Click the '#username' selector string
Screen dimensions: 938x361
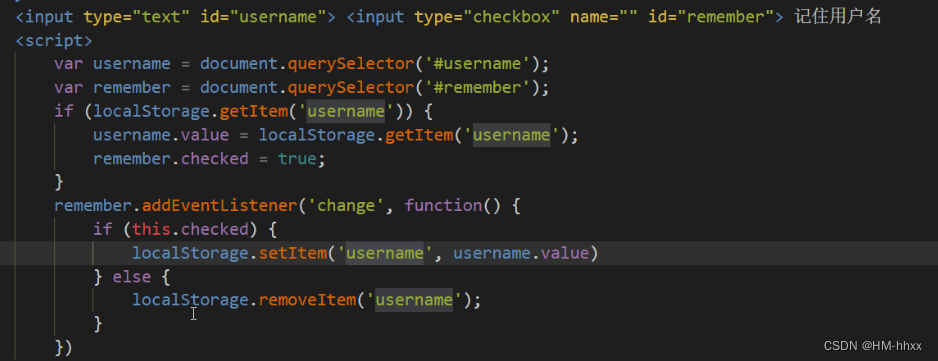(477, 64)
